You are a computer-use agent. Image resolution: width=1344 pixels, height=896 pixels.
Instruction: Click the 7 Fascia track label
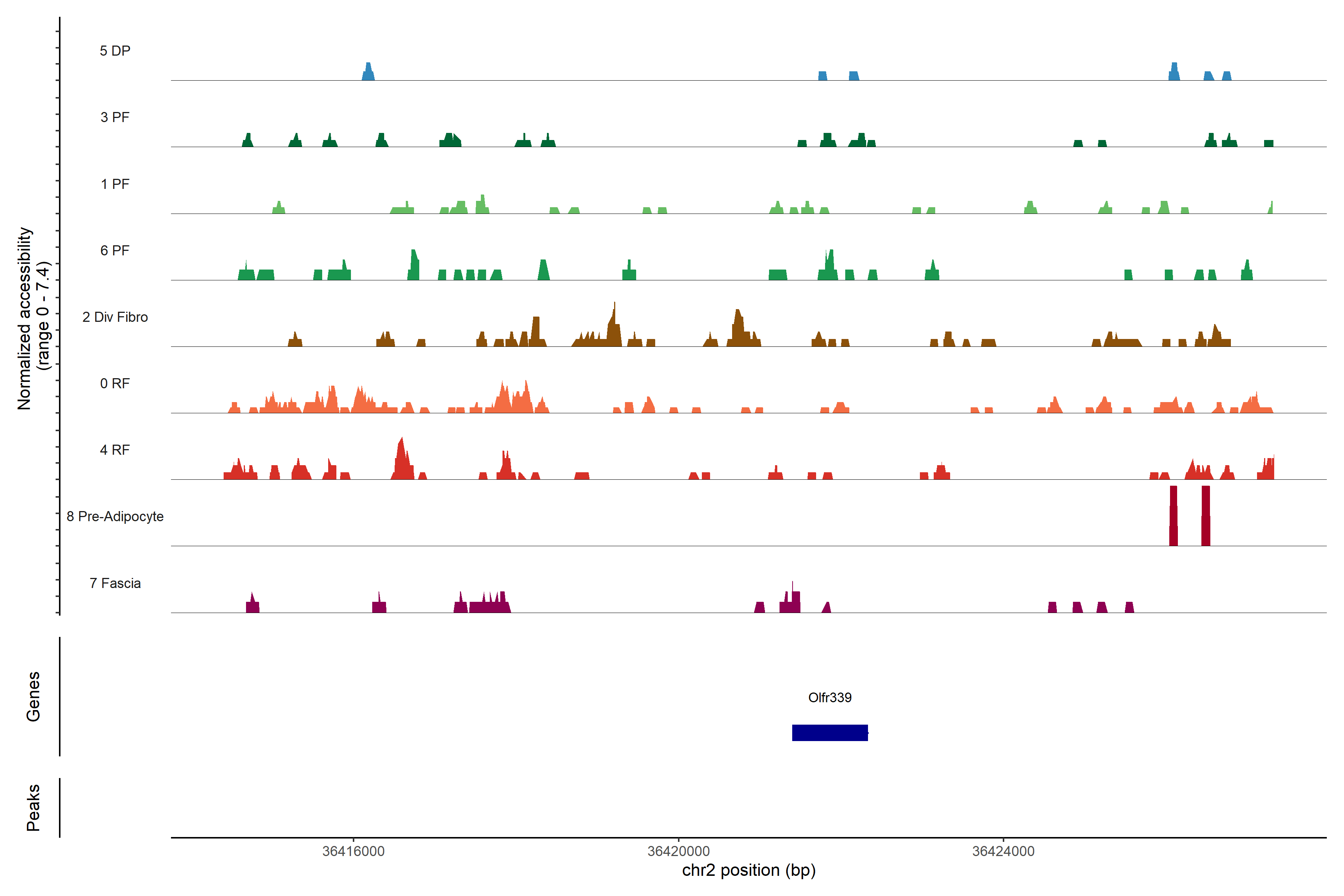pyautogui.click(x=115, y=583)
